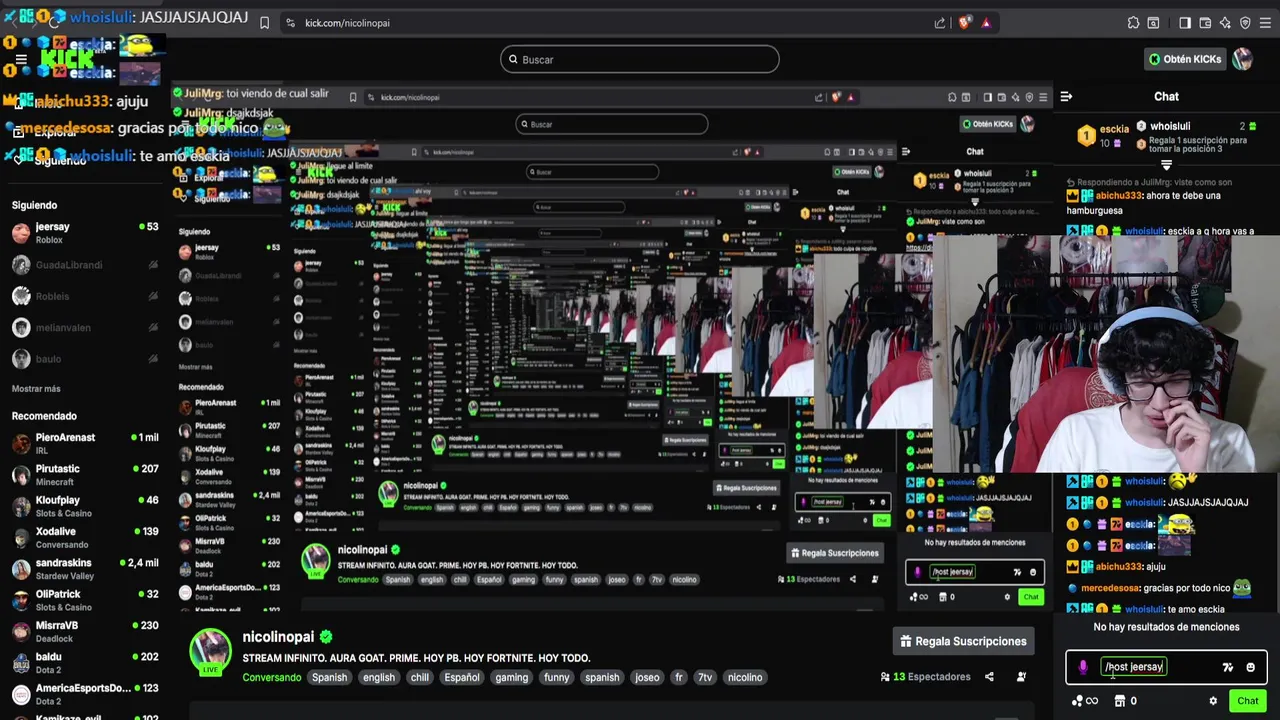Viewport: 1280px width, 720px height.
Task: Select the gaming tag
Action: pyautogui.click(x=511, y=677)
